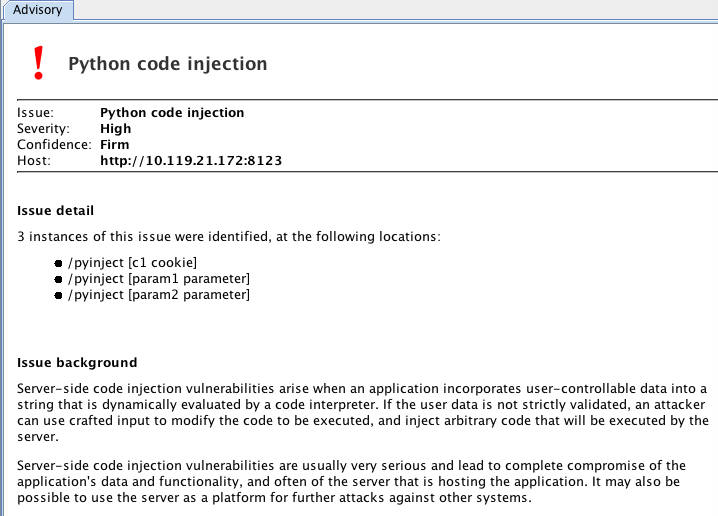This screenshot has height=516, width=718.
Task: Click the /pyinject param2 parameter entry
Action: 159,294
